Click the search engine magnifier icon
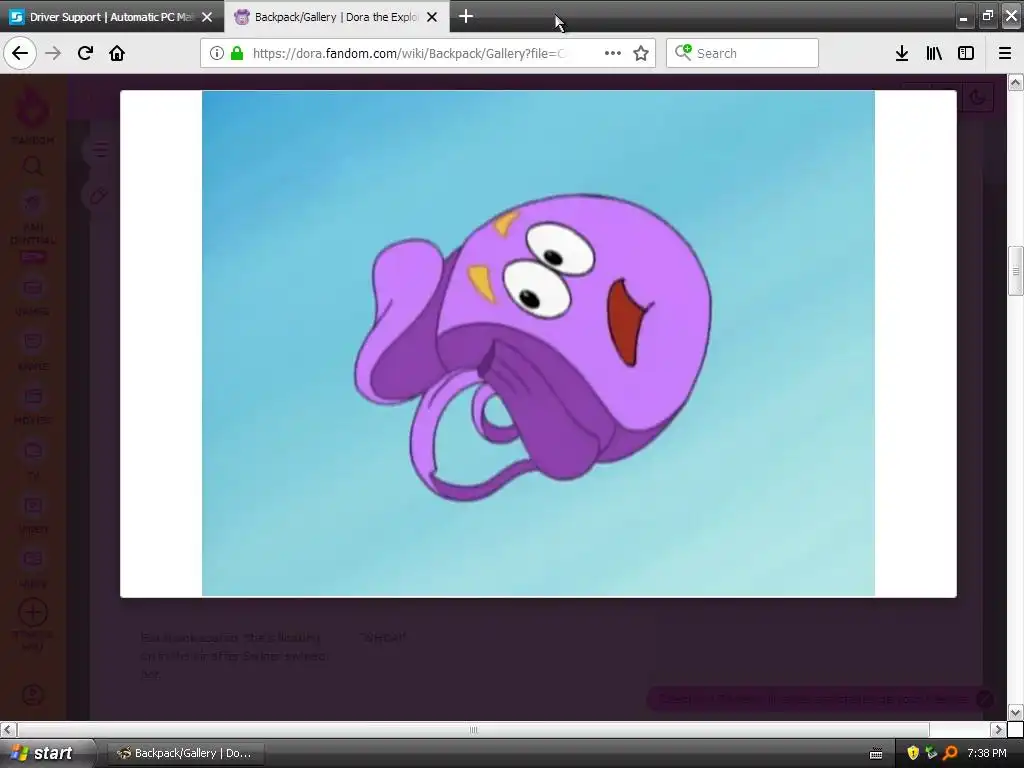This screenshot has height=768, width=1024. (x=682, y=52)
